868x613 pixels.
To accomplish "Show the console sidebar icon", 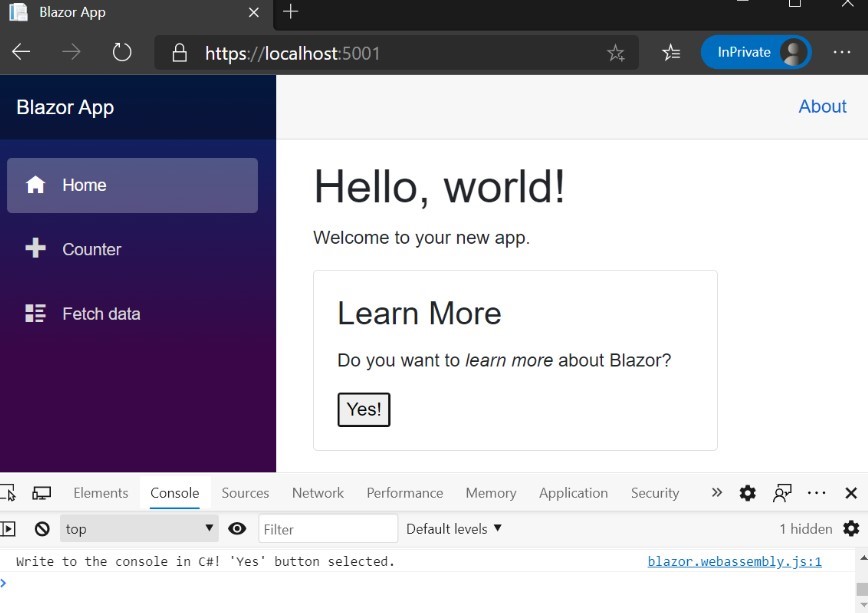I will (x=8, y=529).
